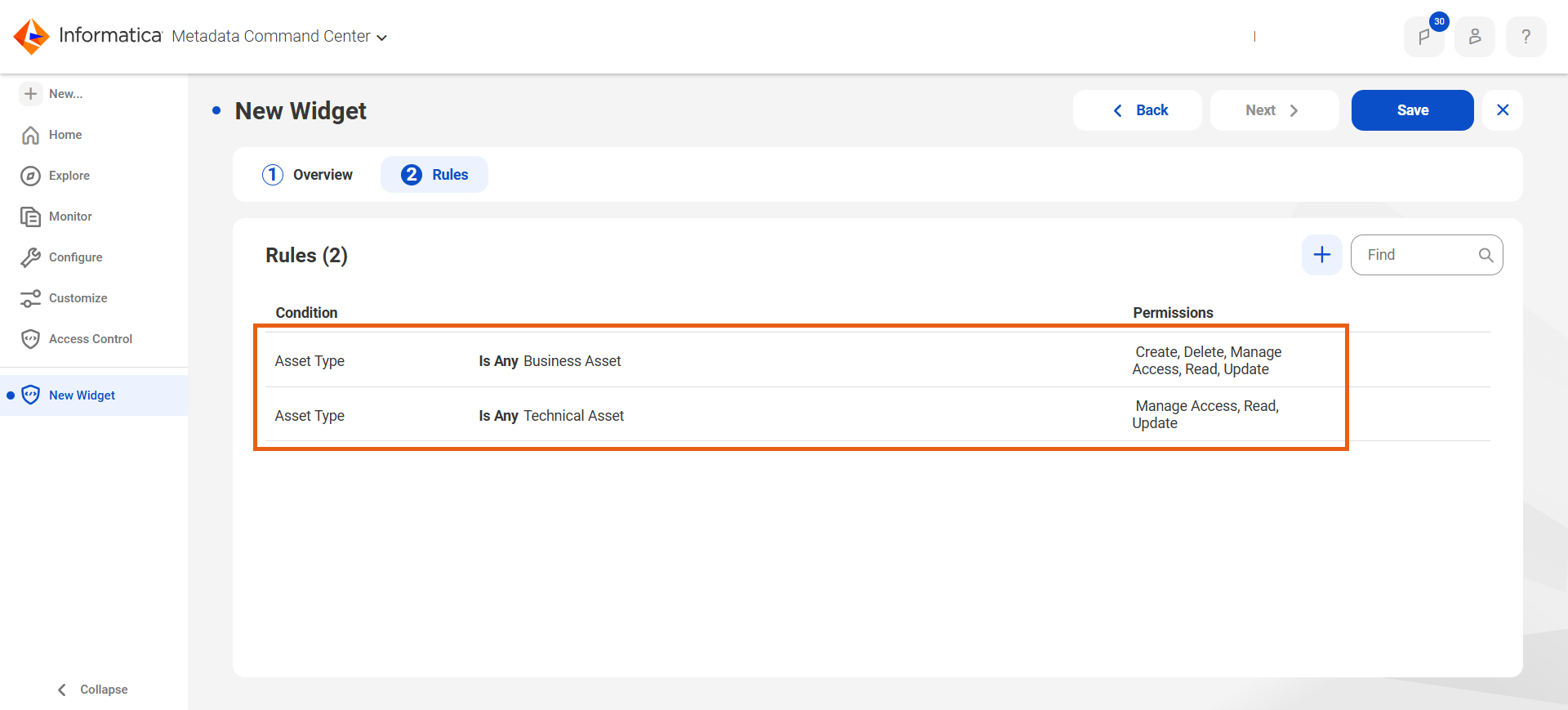Image resolution: width=1568 pixels, height=710 pixels.
Task: Click the search magnifier icon
Action: click(1486, 255)
